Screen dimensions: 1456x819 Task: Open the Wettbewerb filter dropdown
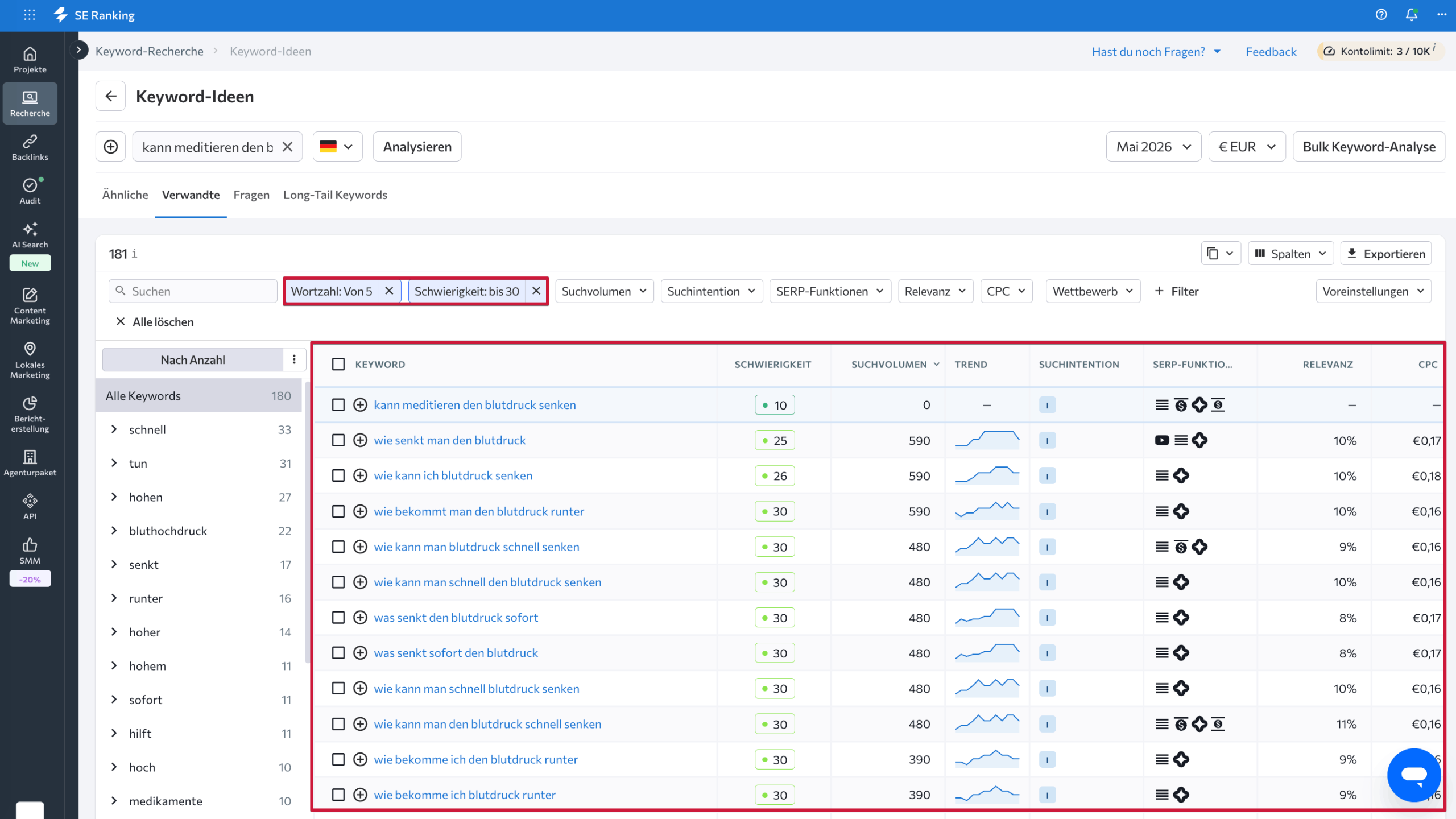click(x=1093, y=291)
